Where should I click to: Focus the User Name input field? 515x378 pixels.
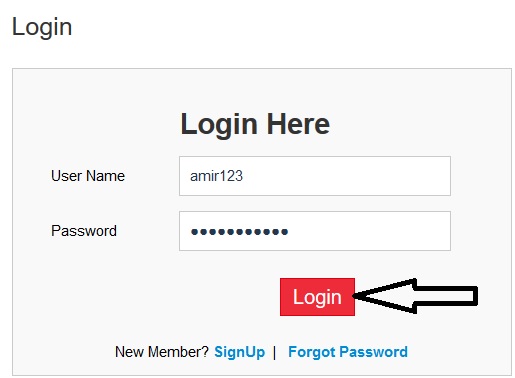pyautogui.click(x=315, y=176)
